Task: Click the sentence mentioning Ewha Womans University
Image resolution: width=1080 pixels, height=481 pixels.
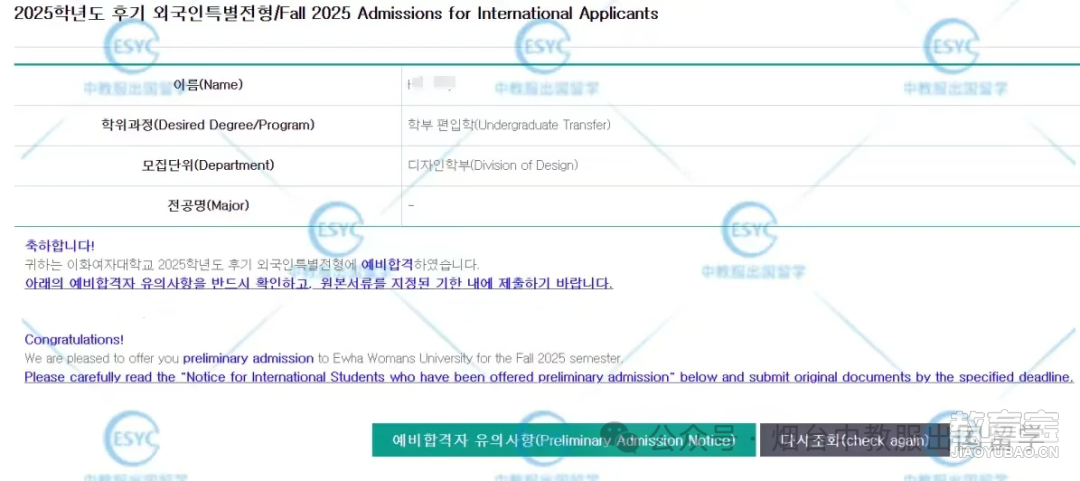Action: tap(324, 358)
